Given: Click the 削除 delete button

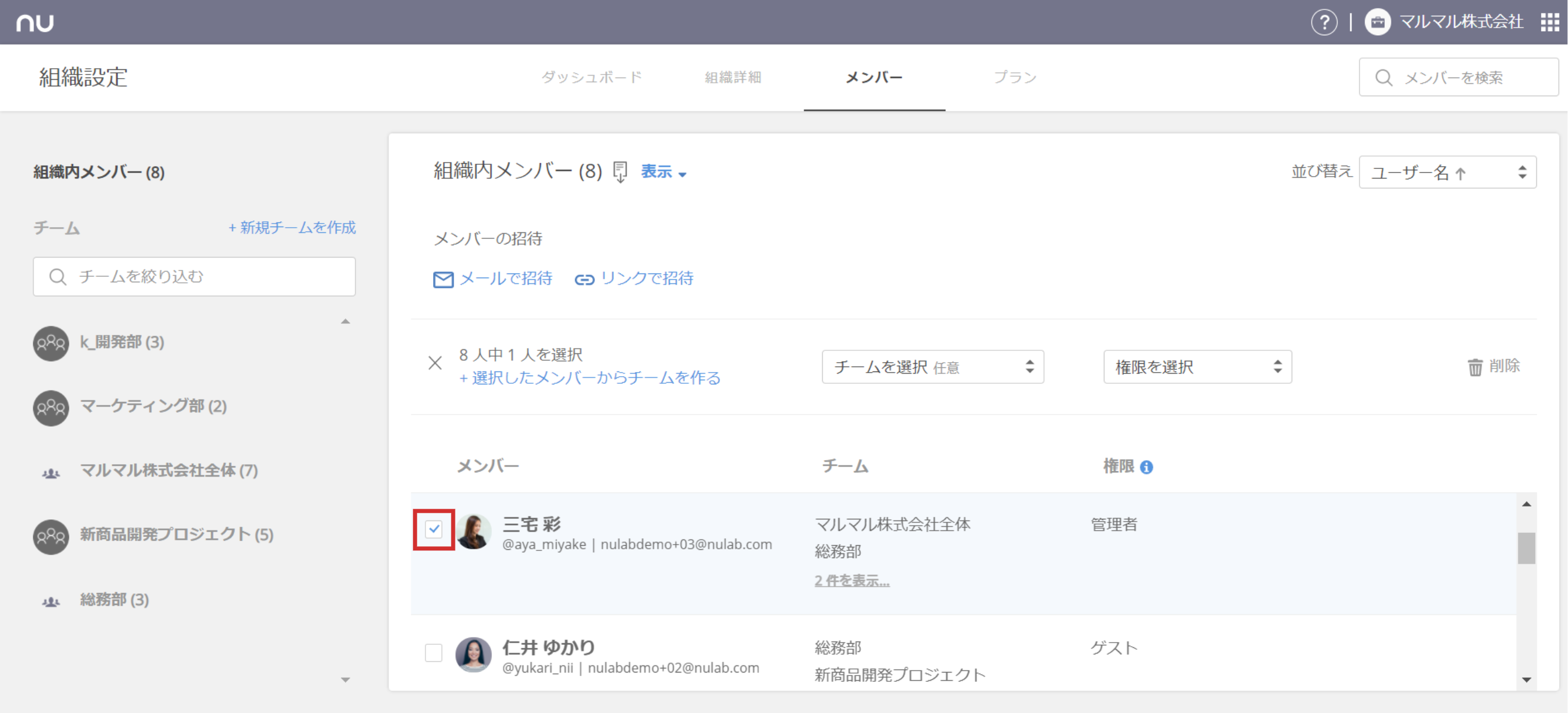Looking at the screenshot, I should (1493, 366).
